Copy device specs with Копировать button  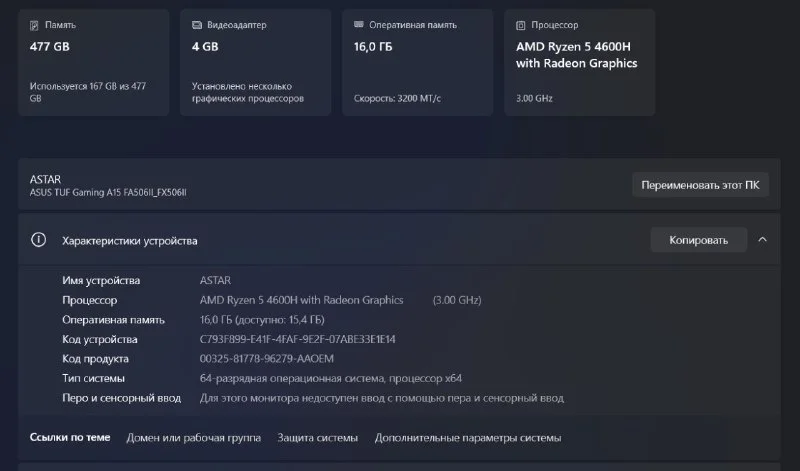pyautogui.click(x=697, y=240)
